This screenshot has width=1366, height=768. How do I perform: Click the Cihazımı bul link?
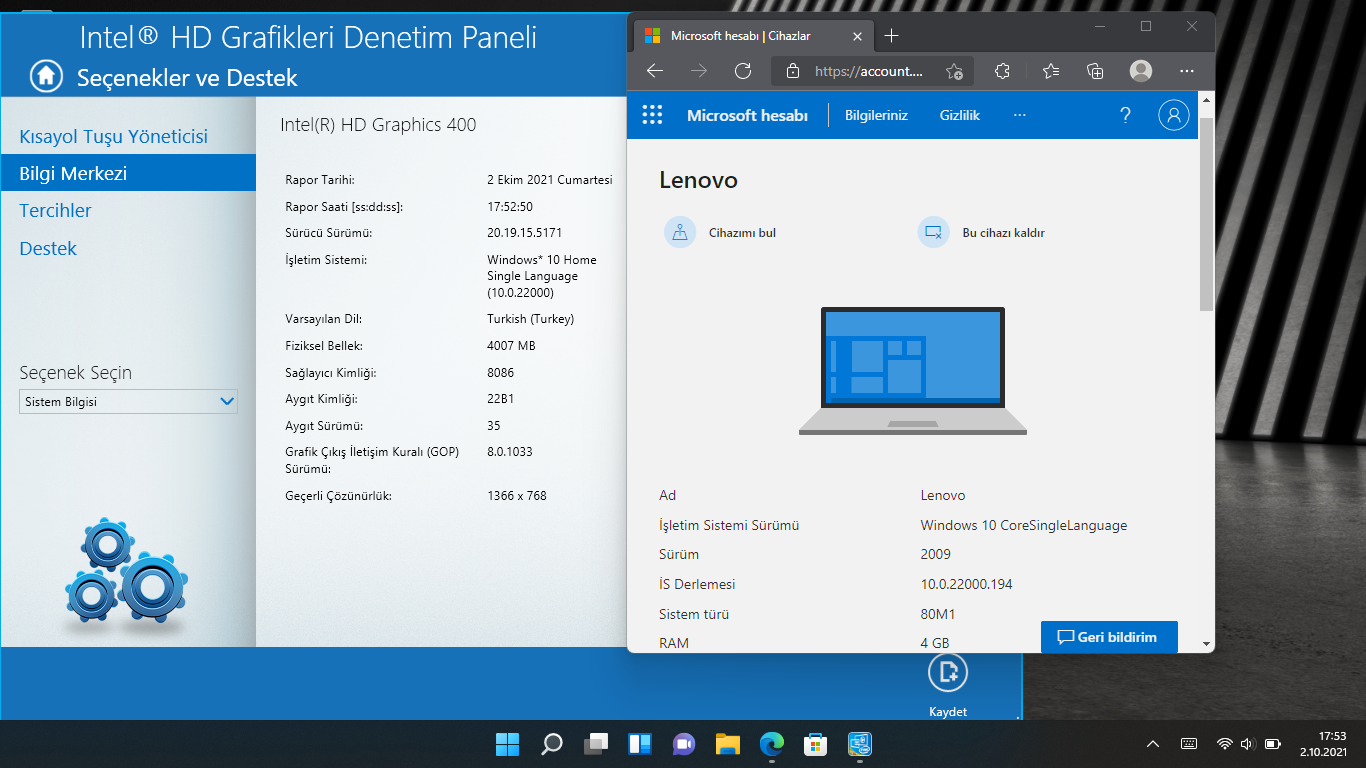tap(742, 233)
